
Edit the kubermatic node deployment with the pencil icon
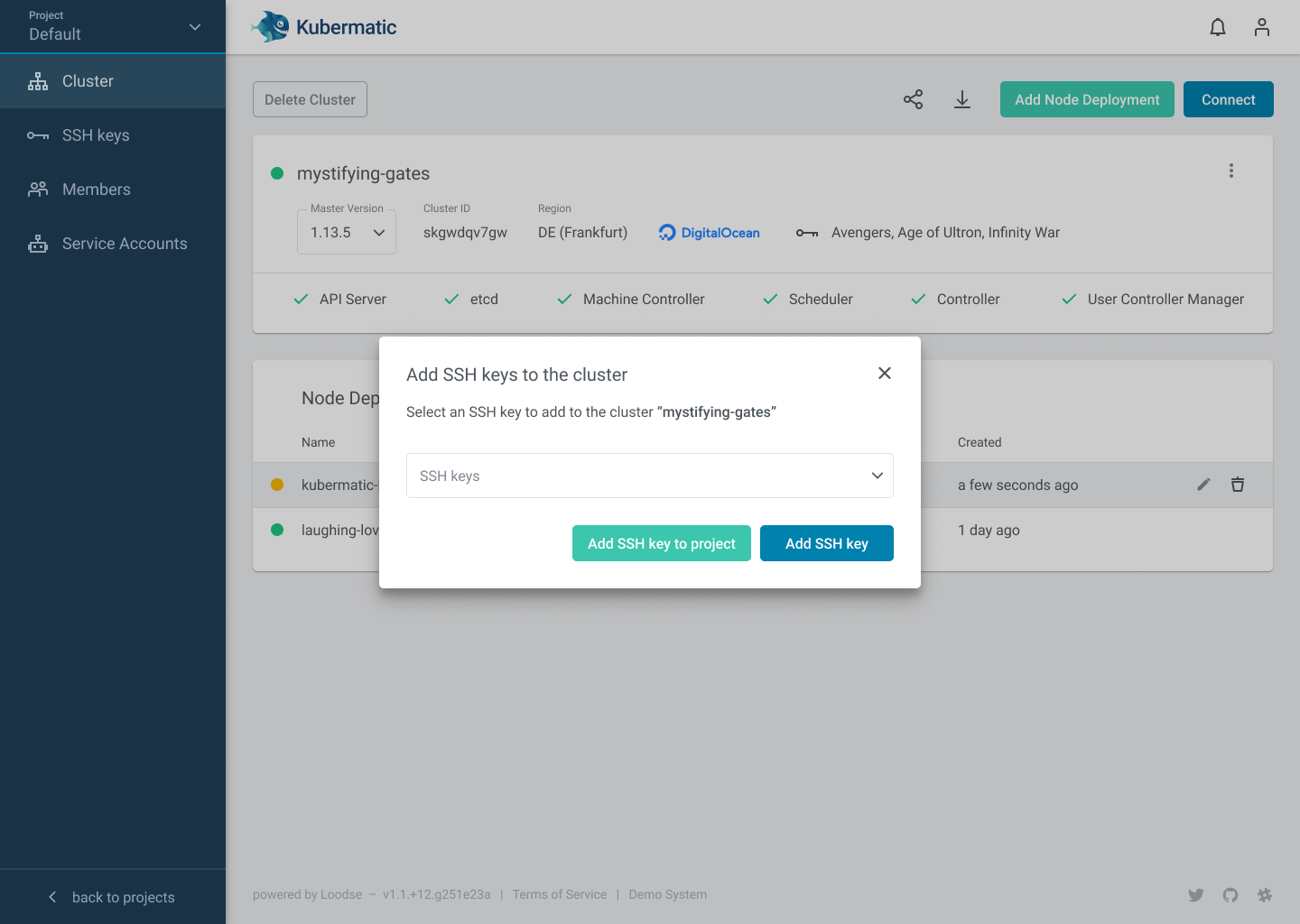1203,485
